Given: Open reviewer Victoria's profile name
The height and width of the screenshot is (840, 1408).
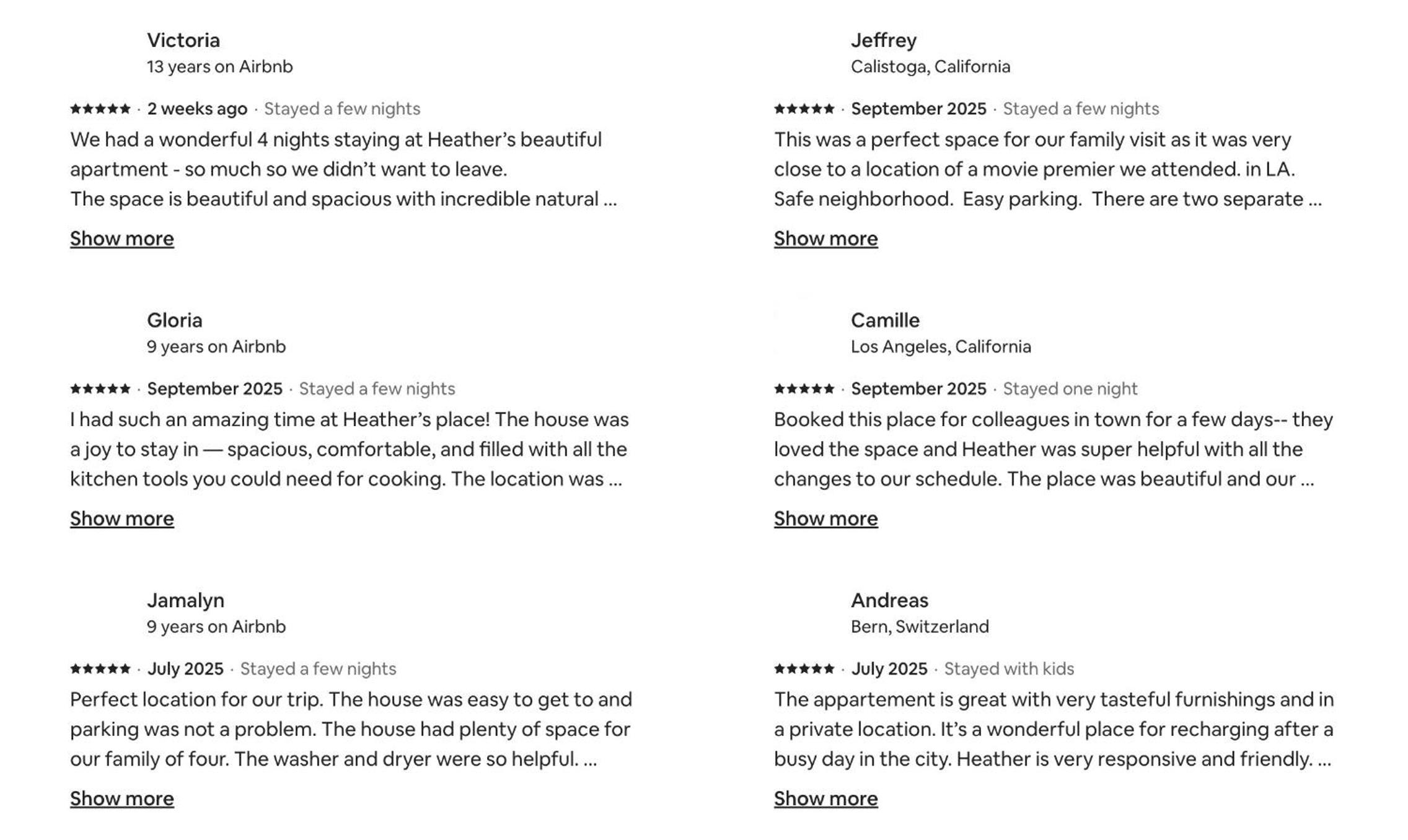Looking at the screenshot, I should pos(183,40).
